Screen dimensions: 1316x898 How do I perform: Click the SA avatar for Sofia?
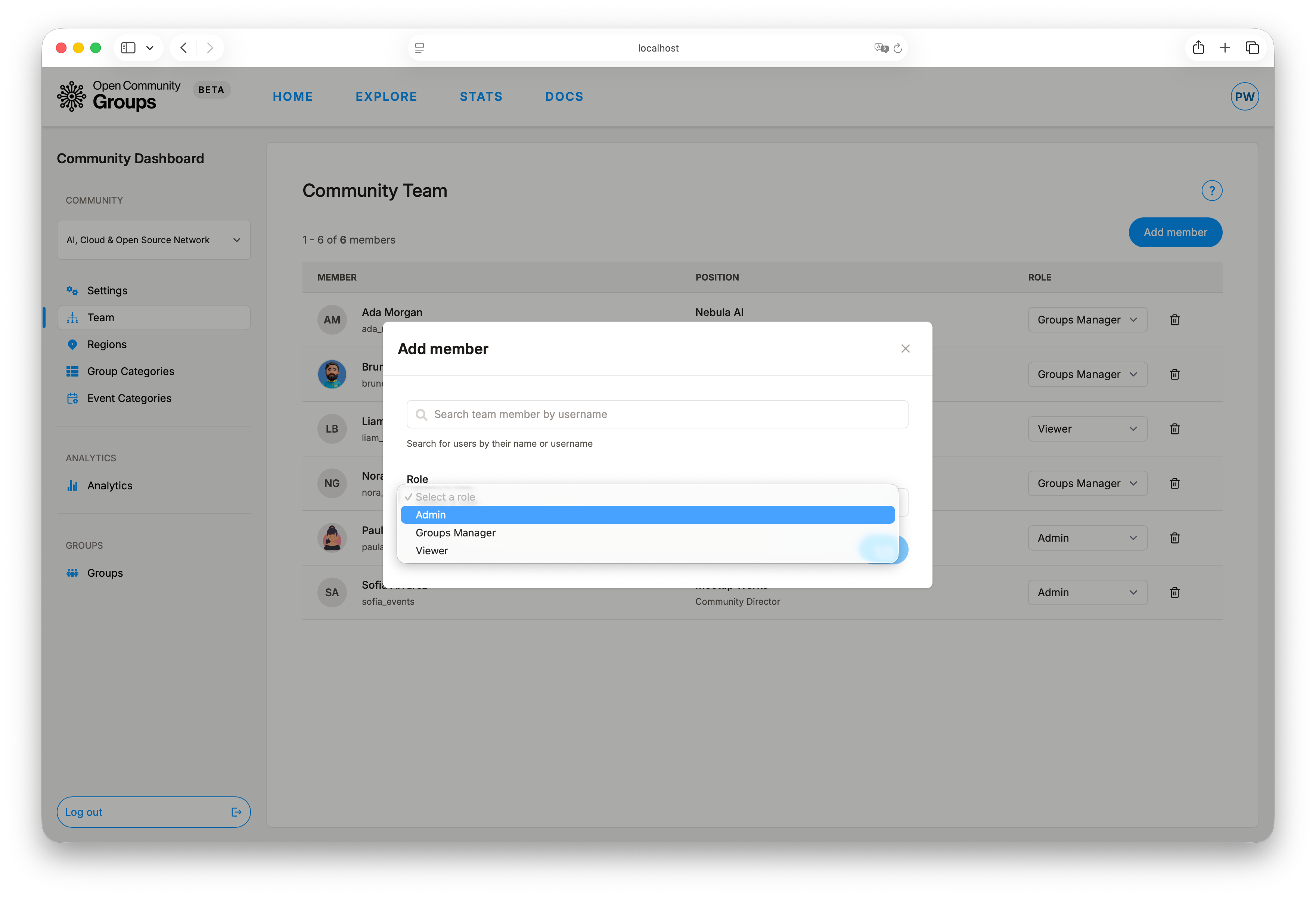332,592
